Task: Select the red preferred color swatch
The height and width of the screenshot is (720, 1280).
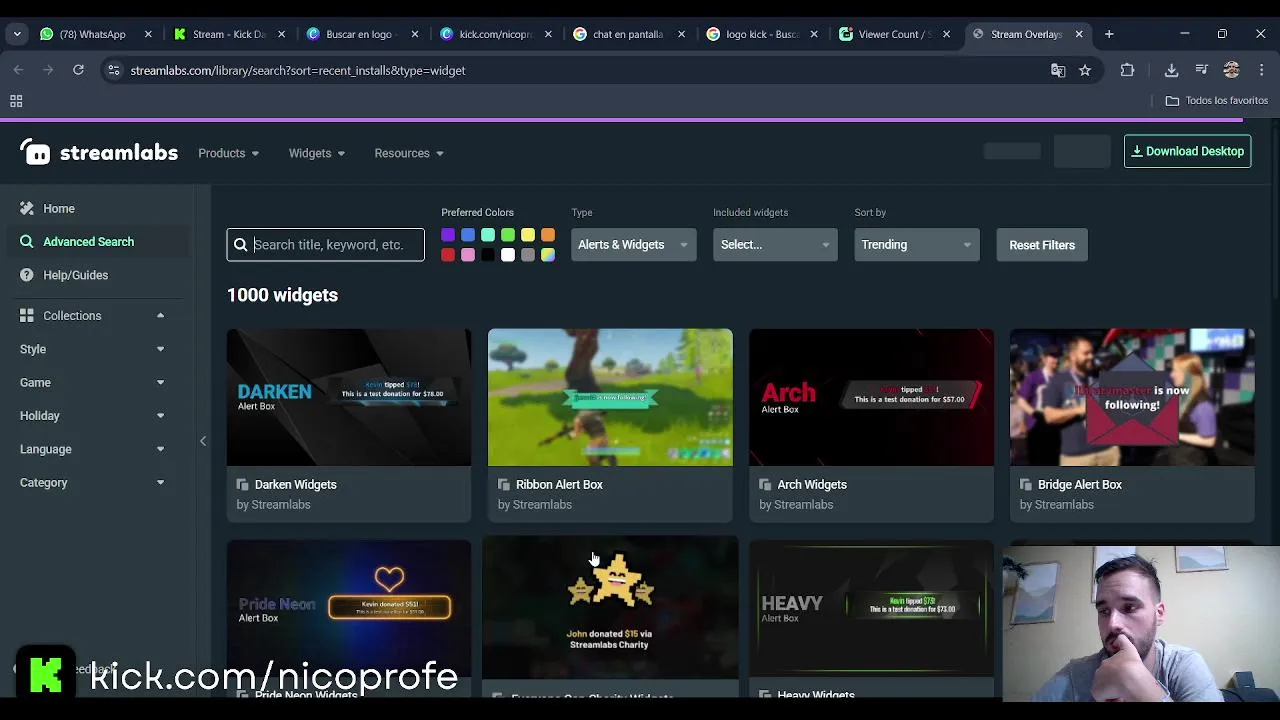Action: [448, 255]
